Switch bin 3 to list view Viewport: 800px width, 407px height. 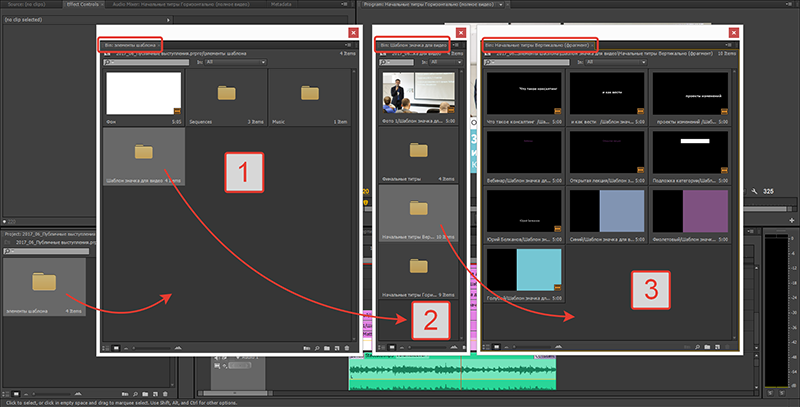485,346
